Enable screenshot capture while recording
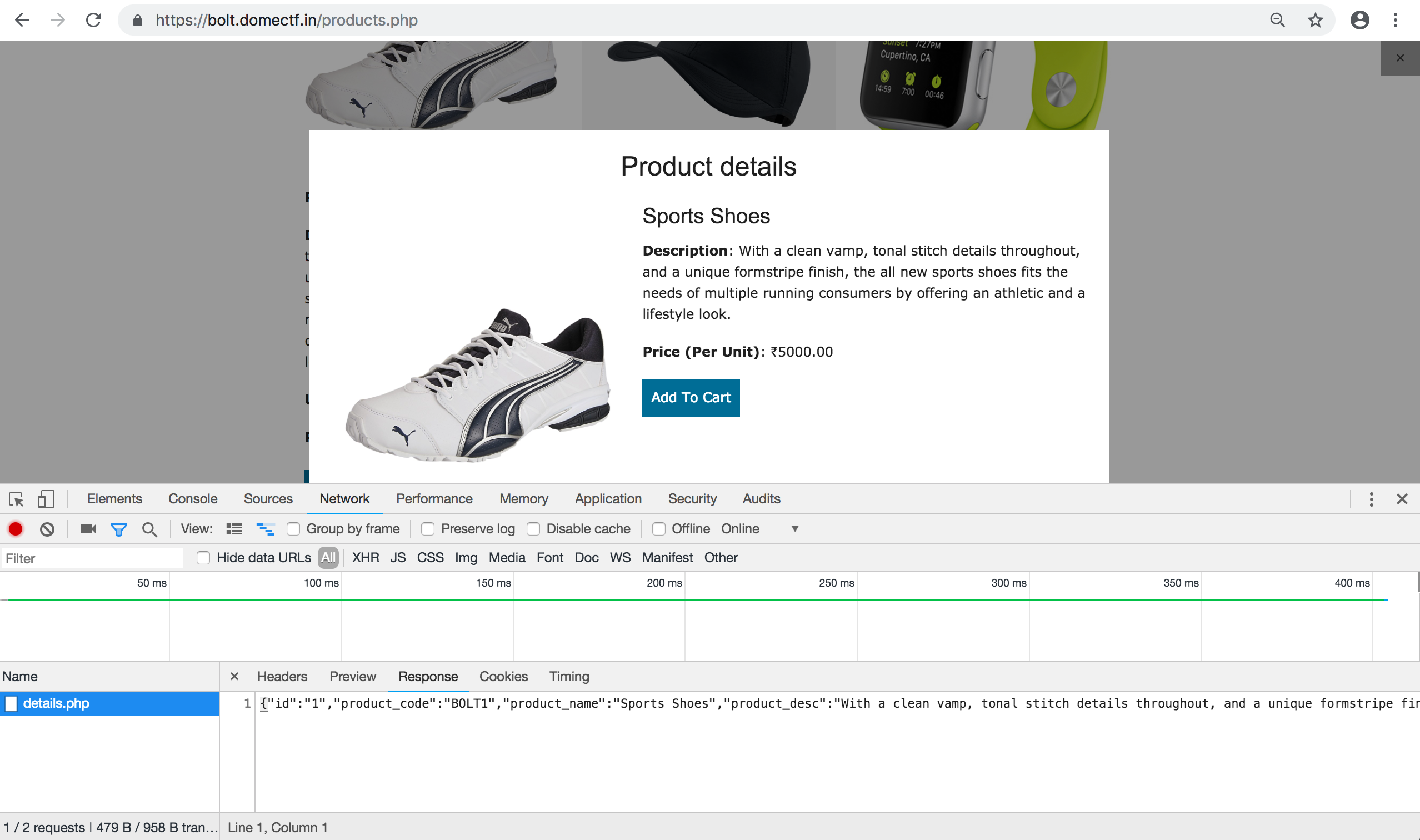The width and height of the screenshot is (1420, 840). [x=87, y=529]
